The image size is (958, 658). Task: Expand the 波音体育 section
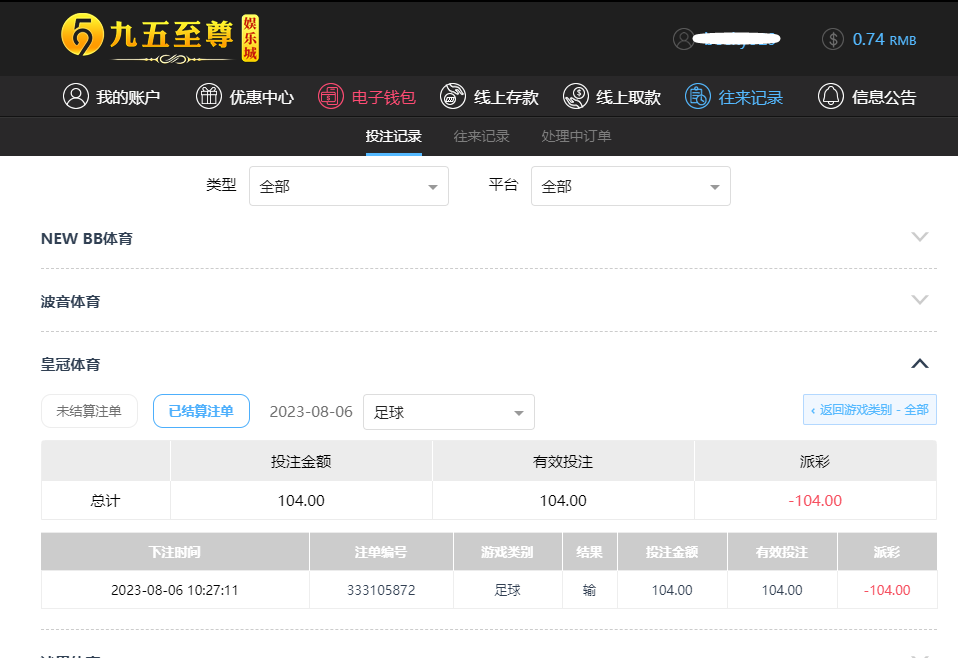pos(920,300)
